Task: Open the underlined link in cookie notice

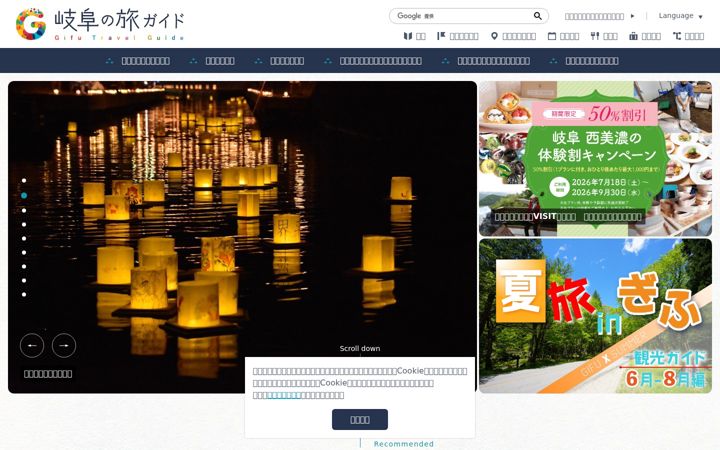Action: (284, 395)
